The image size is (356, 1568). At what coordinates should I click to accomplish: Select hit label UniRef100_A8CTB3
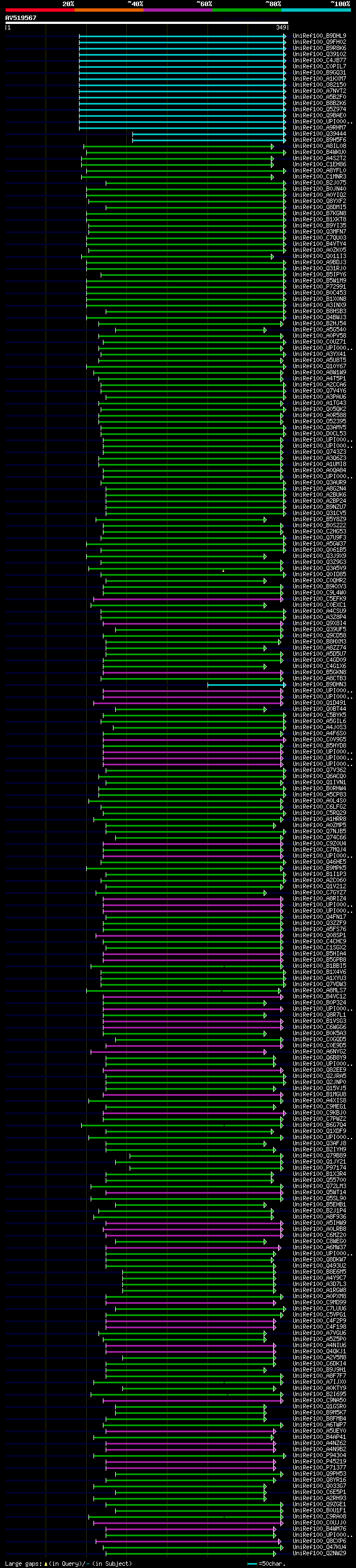319,678
